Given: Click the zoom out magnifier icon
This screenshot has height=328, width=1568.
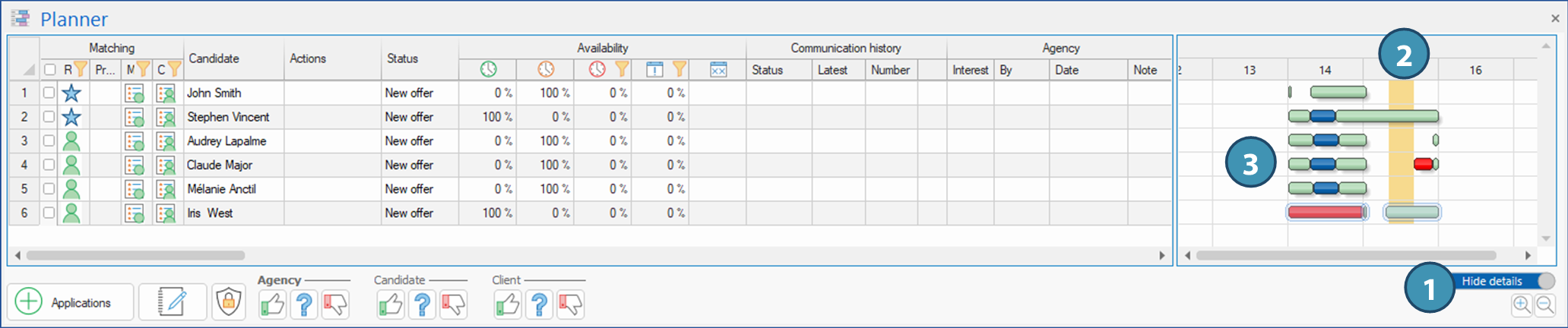Looking at the screenshot, I should pos(1544,305).
